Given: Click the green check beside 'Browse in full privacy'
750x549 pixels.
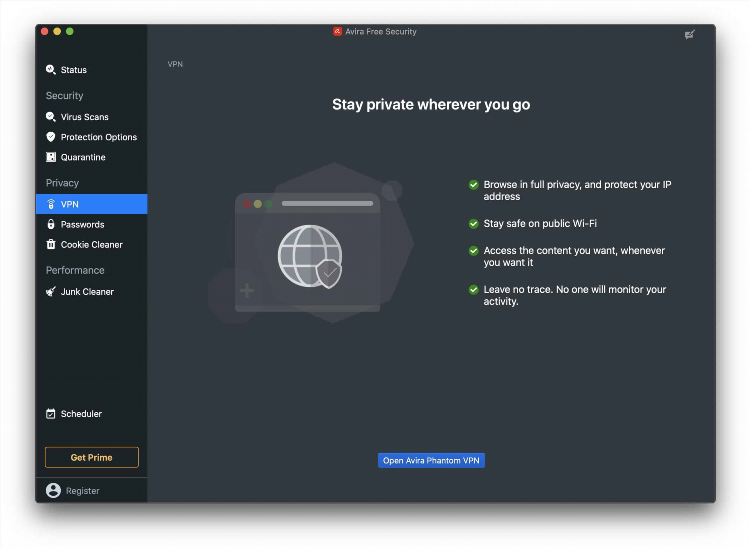Looking at the screenshot, I should (474, 185).
